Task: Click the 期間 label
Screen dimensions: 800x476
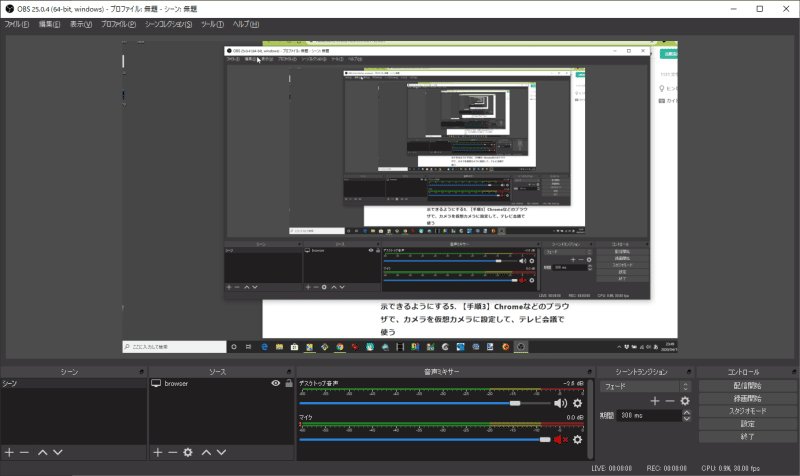Action: pyautogui.click(x=606, y=415)
